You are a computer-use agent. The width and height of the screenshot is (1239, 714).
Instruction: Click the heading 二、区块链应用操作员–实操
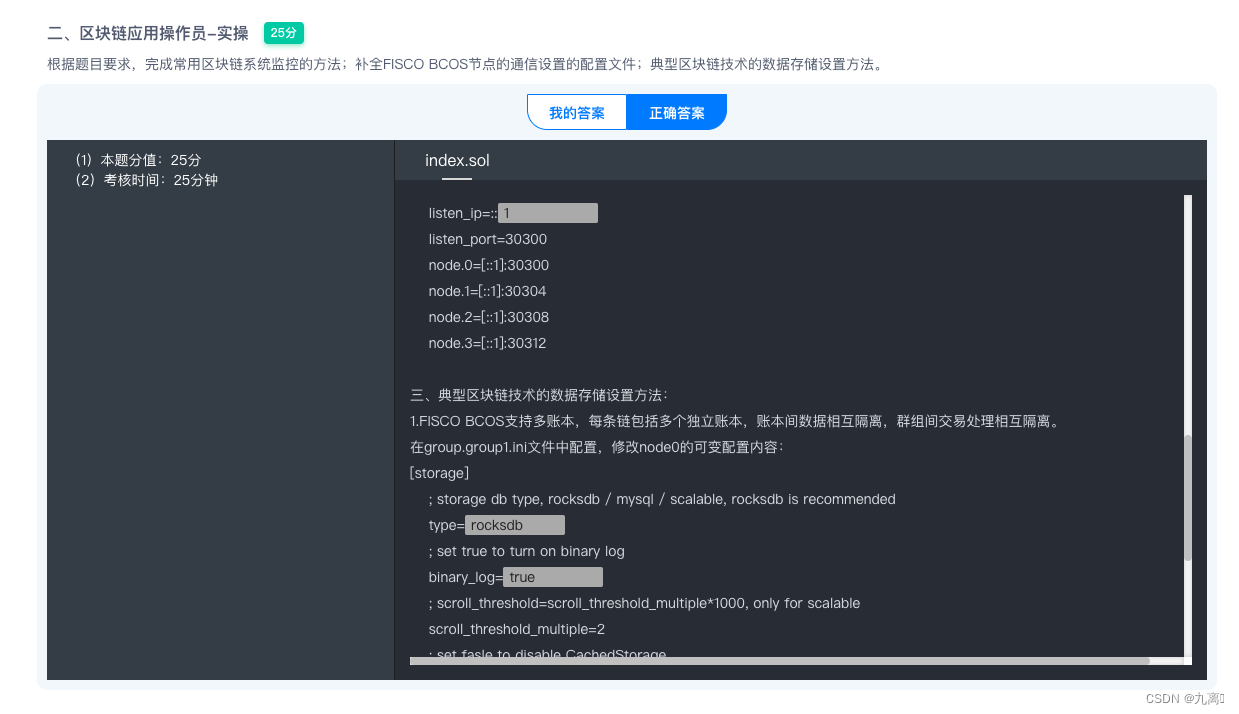146,33
